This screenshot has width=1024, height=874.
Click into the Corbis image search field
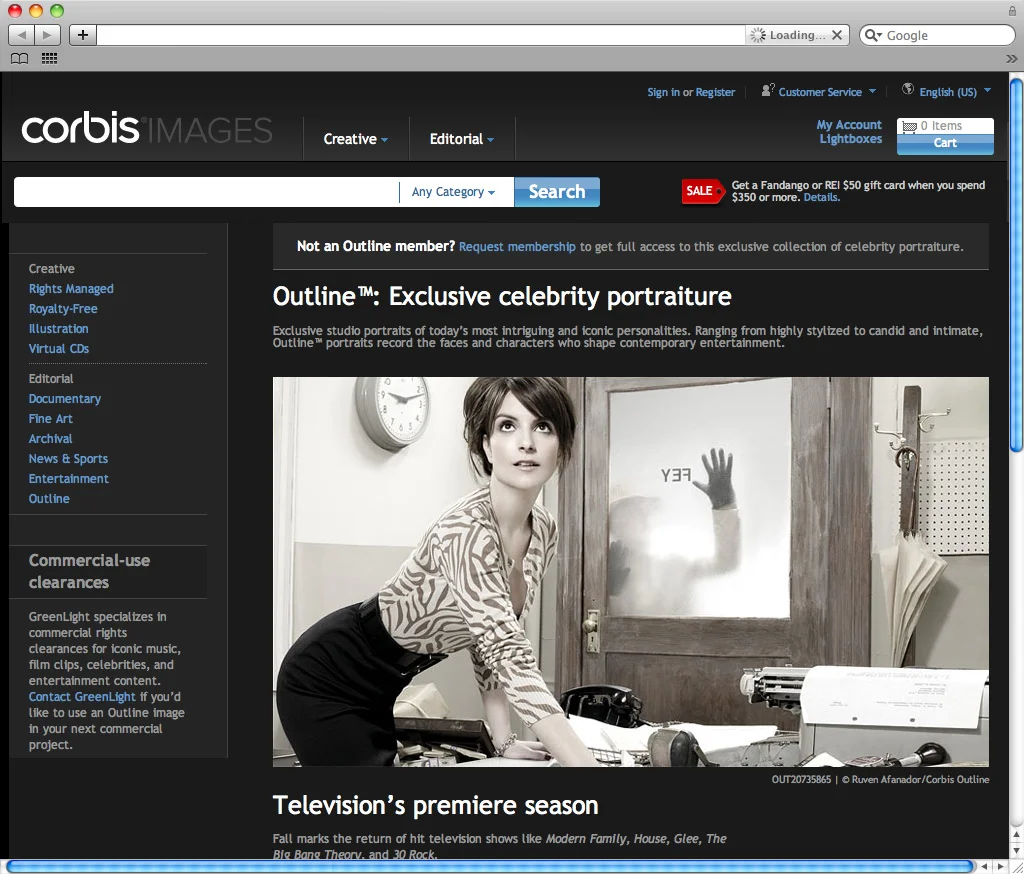206,192
